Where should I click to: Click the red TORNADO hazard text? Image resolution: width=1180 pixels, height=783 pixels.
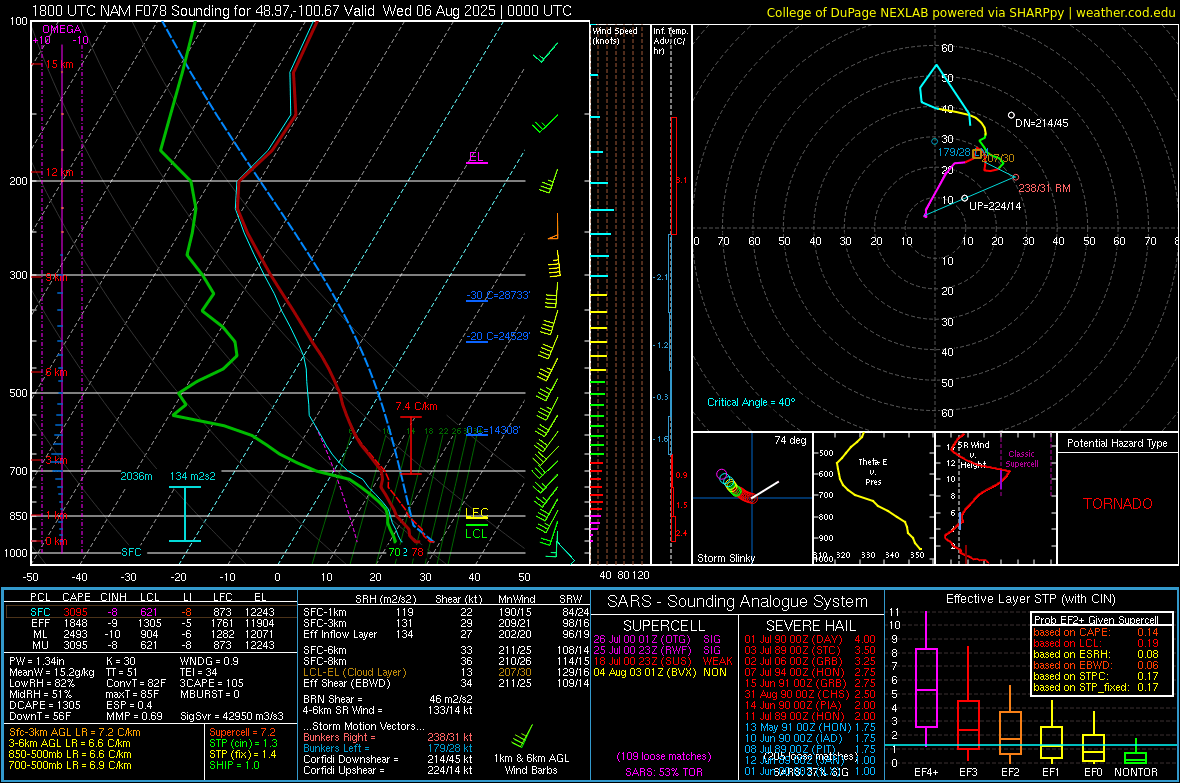coord(1118,504)
